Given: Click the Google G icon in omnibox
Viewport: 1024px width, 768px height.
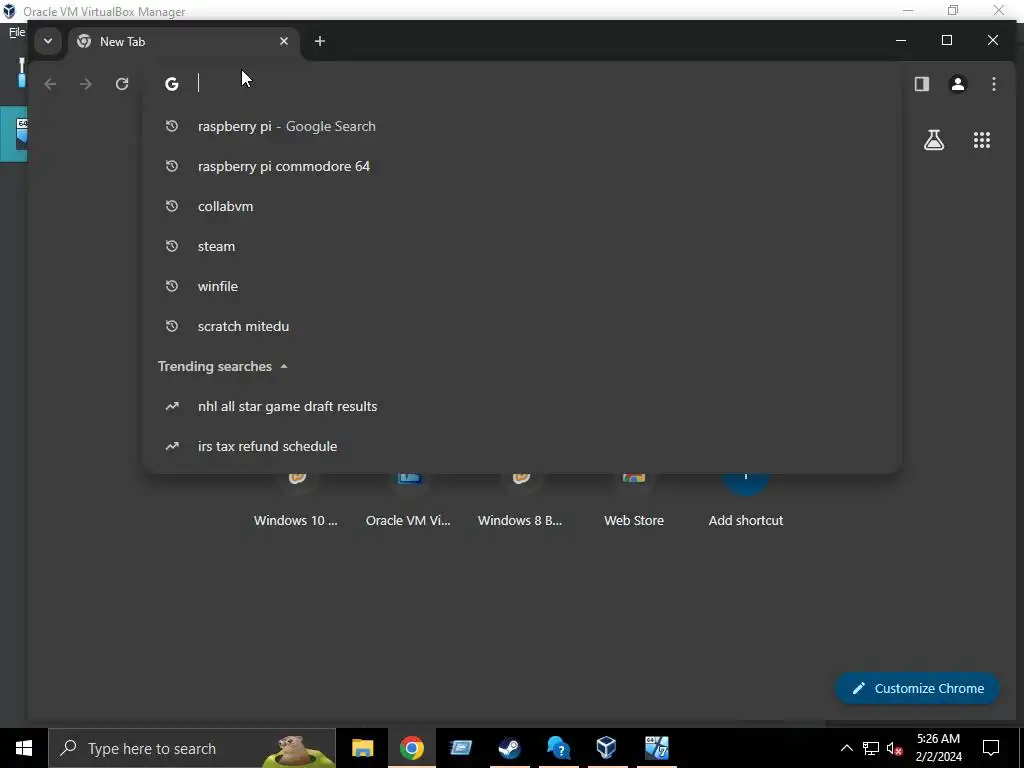Looking at the screenshot, I should (x=172, y=84).
